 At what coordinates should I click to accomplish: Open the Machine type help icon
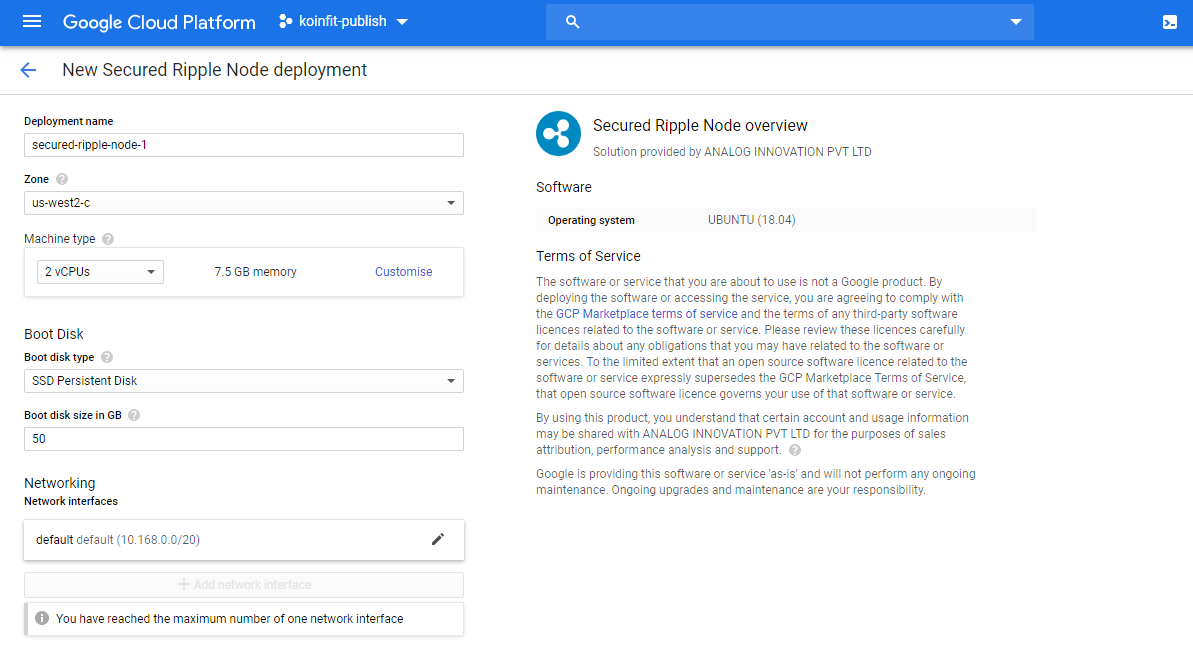pyautogui.click(x=108, y=239)
